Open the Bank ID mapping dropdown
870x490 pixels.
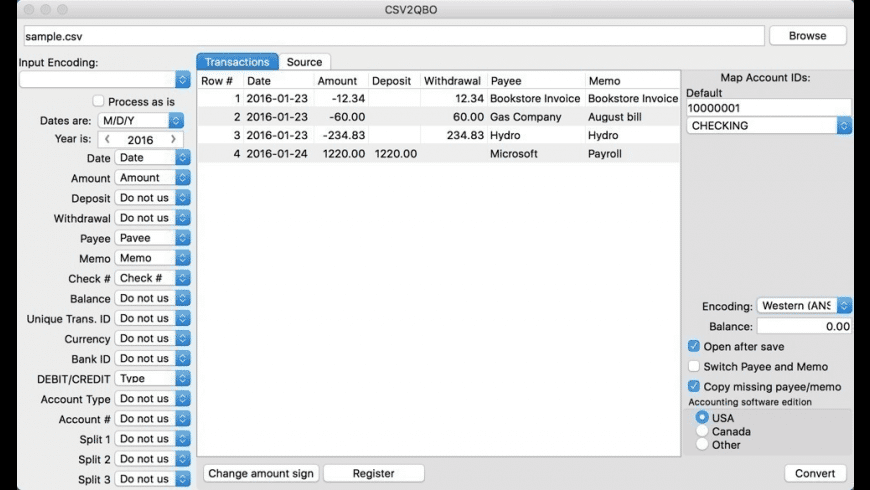tap(153, 358)
